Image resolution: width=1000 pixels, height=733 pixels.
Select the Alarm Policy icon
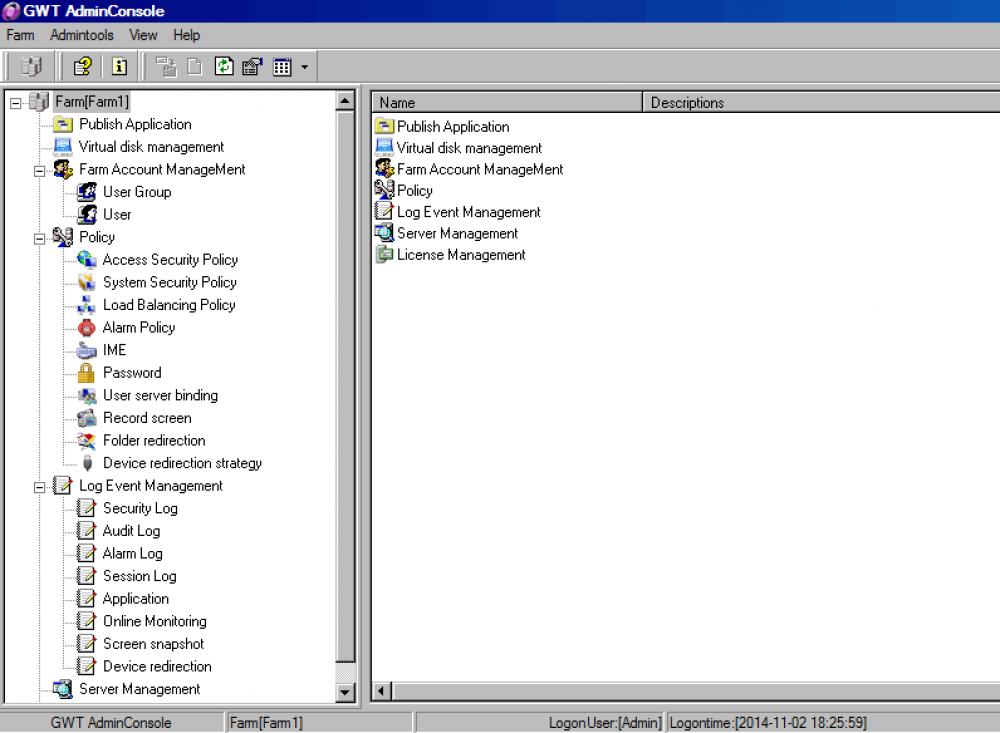point(87,327)
